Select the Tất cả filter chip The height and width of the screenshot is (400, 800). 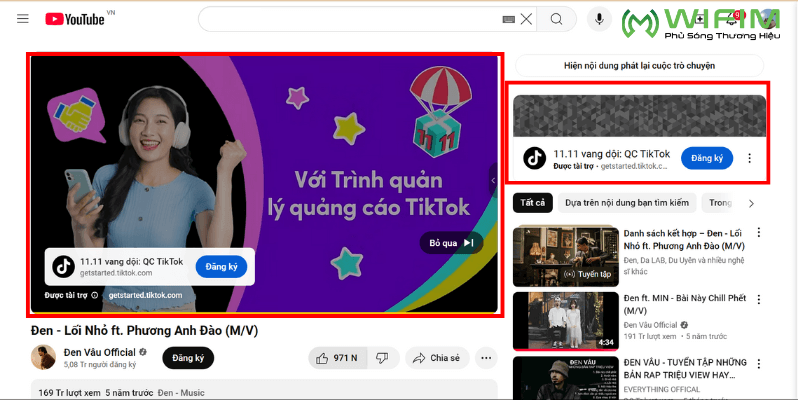533,203
